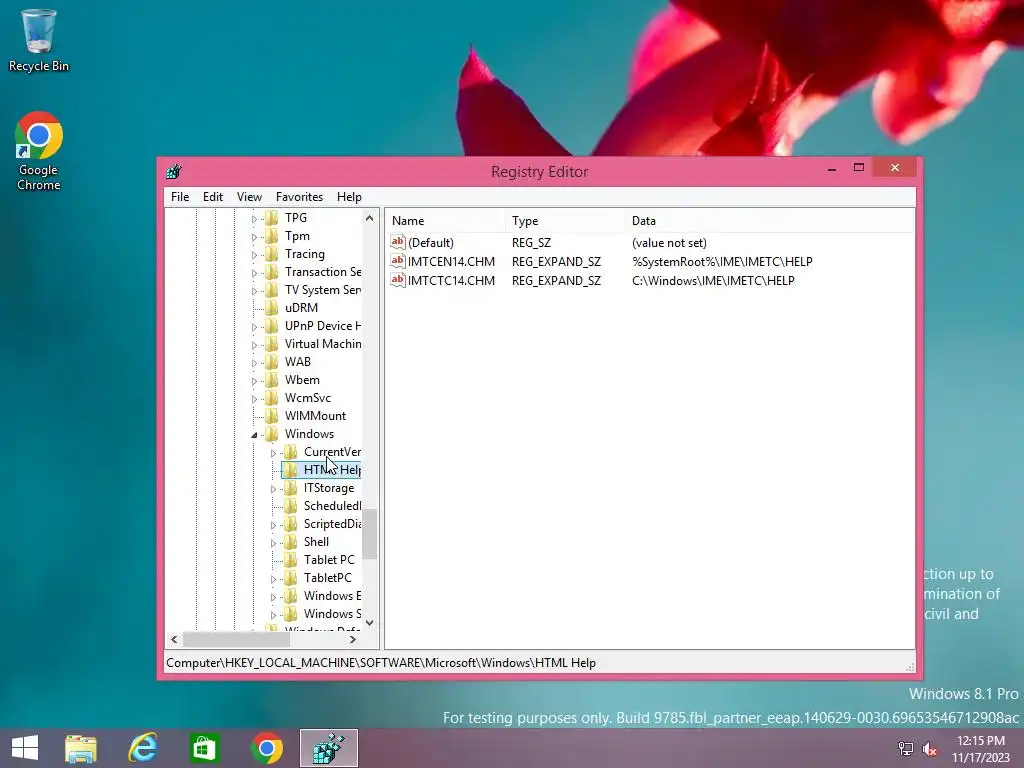Viewport: 1024px width, 768px height.
Task: Select the IMTCTC14.CHM value name
Action: (x=451, y=280)
